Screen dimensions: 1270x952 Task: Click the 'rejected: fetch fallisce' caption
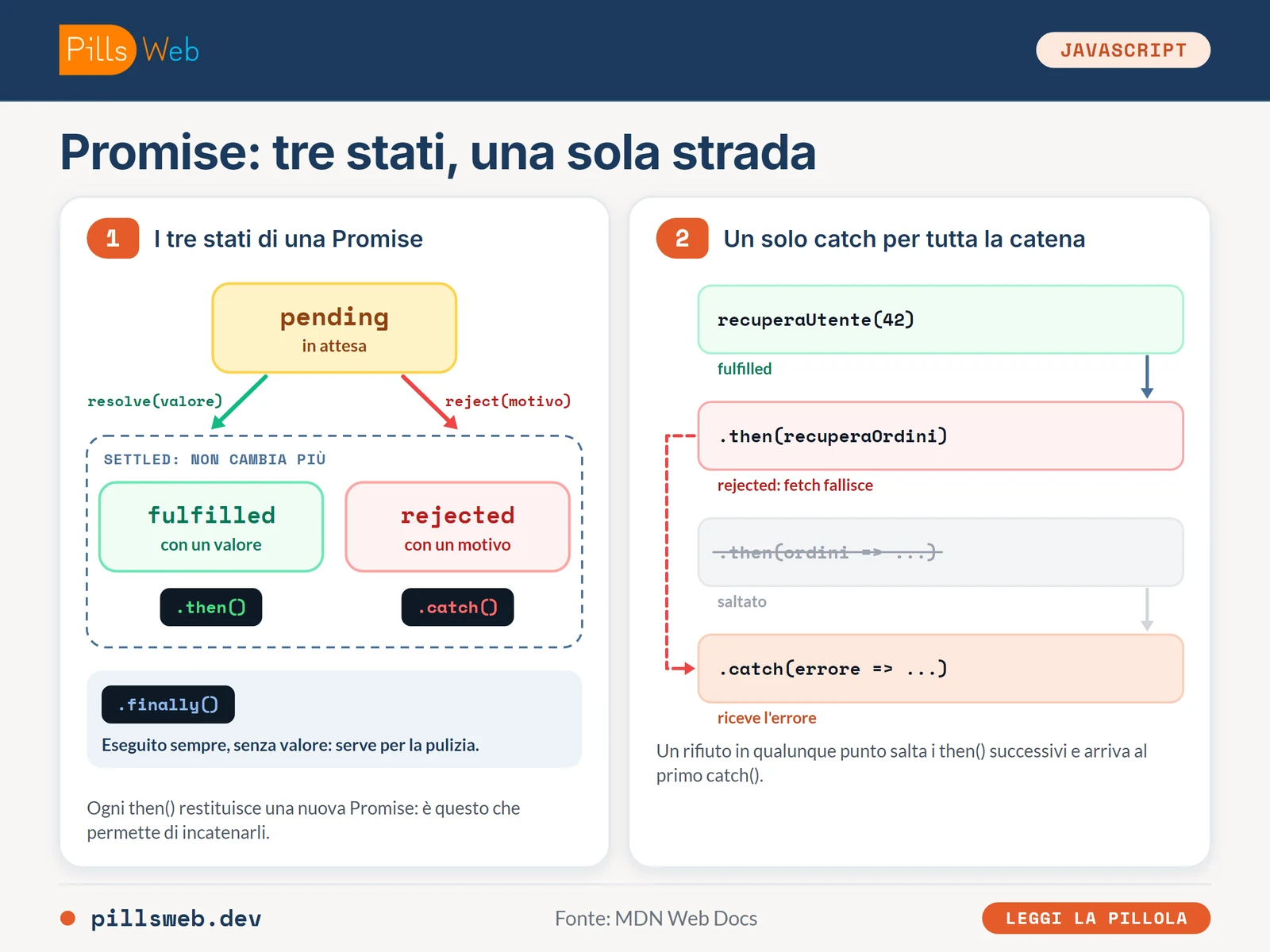coord(795,486)
